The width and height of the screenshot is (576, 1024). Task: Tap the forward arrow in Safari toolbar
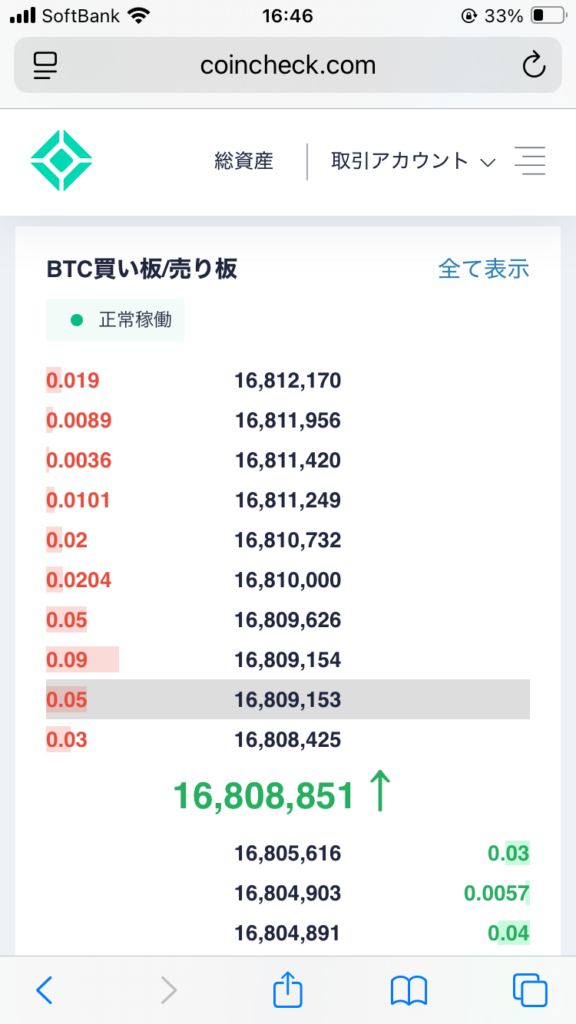click(168, 990)
